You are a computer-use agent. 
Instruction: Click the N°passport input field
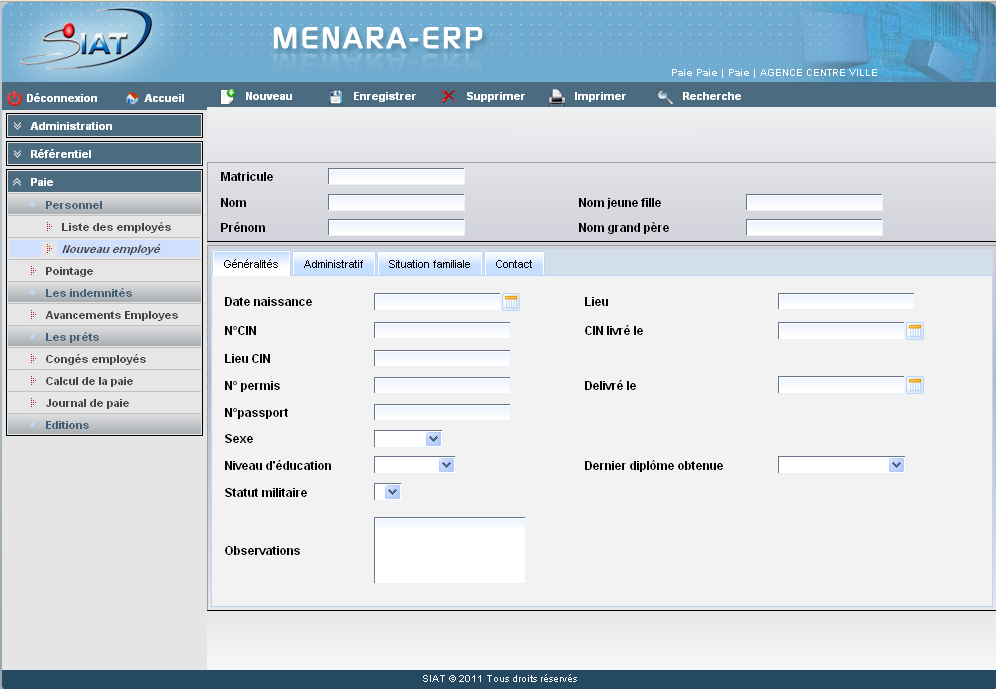click(x=442, y=412)
